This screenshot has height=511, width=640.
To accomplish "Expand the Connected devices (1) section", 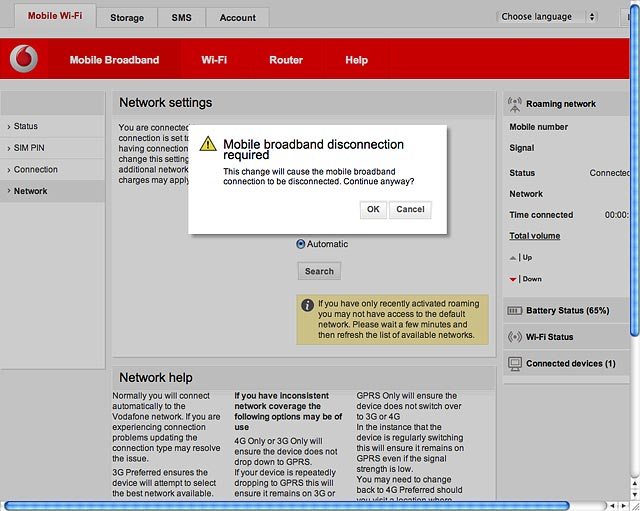I will pyautogui.click(x=567, y=363).
